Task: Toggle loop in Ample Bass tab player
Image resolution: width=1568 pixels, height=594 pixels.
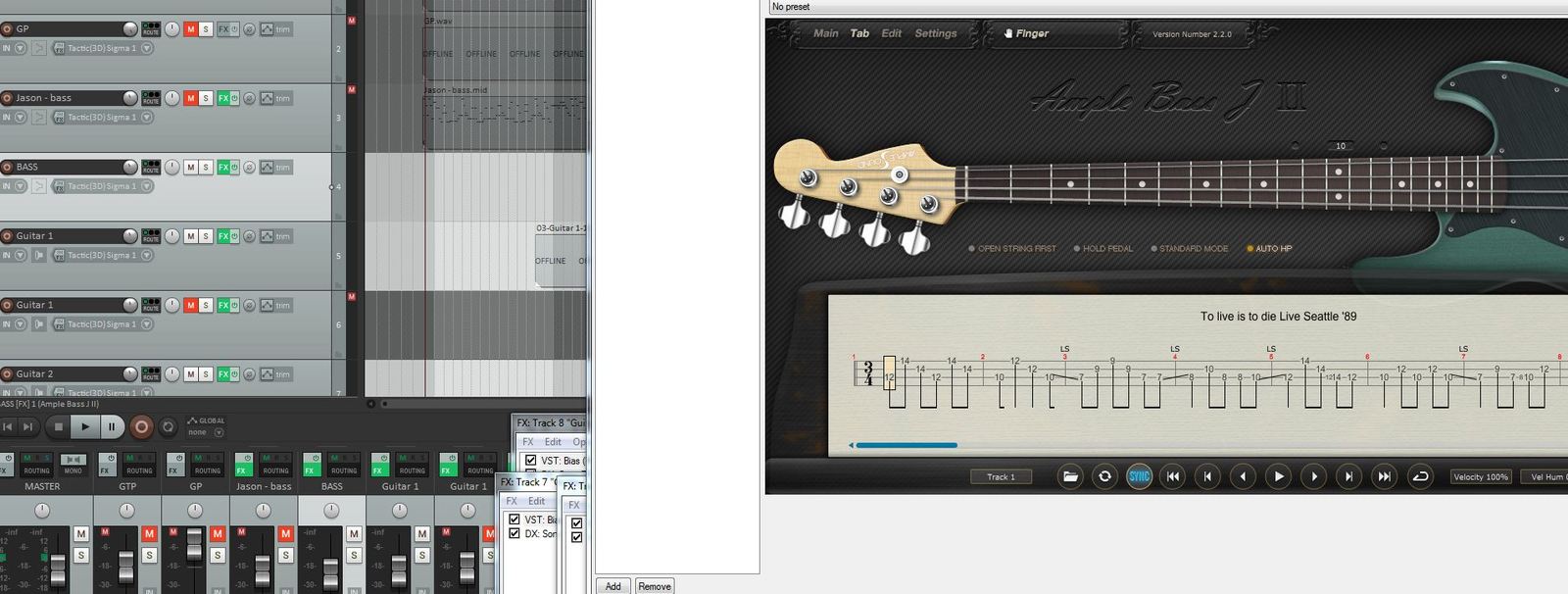Action: pos(1420,476)
